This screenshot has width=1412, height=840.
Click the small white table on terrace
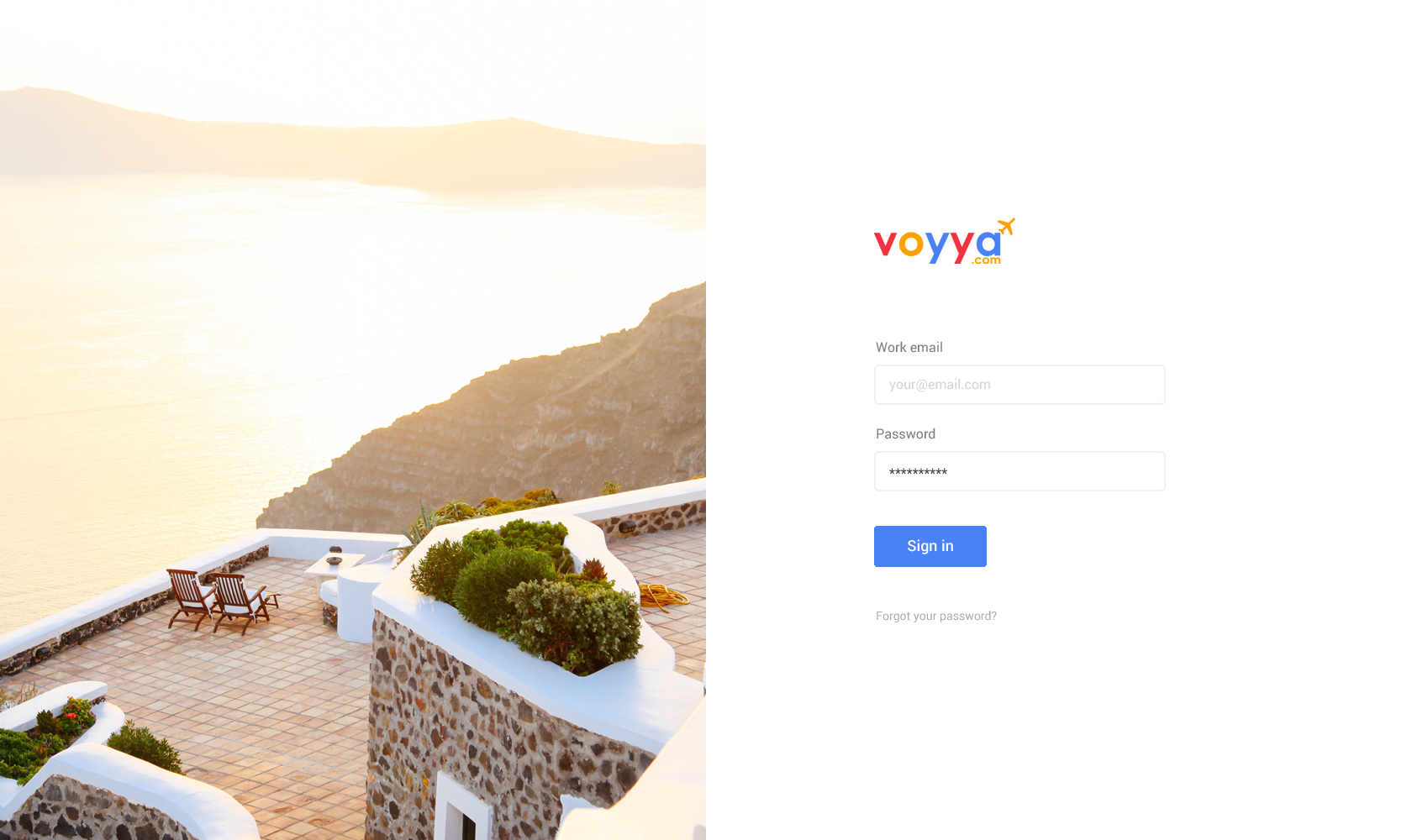[x=334, y=566]
